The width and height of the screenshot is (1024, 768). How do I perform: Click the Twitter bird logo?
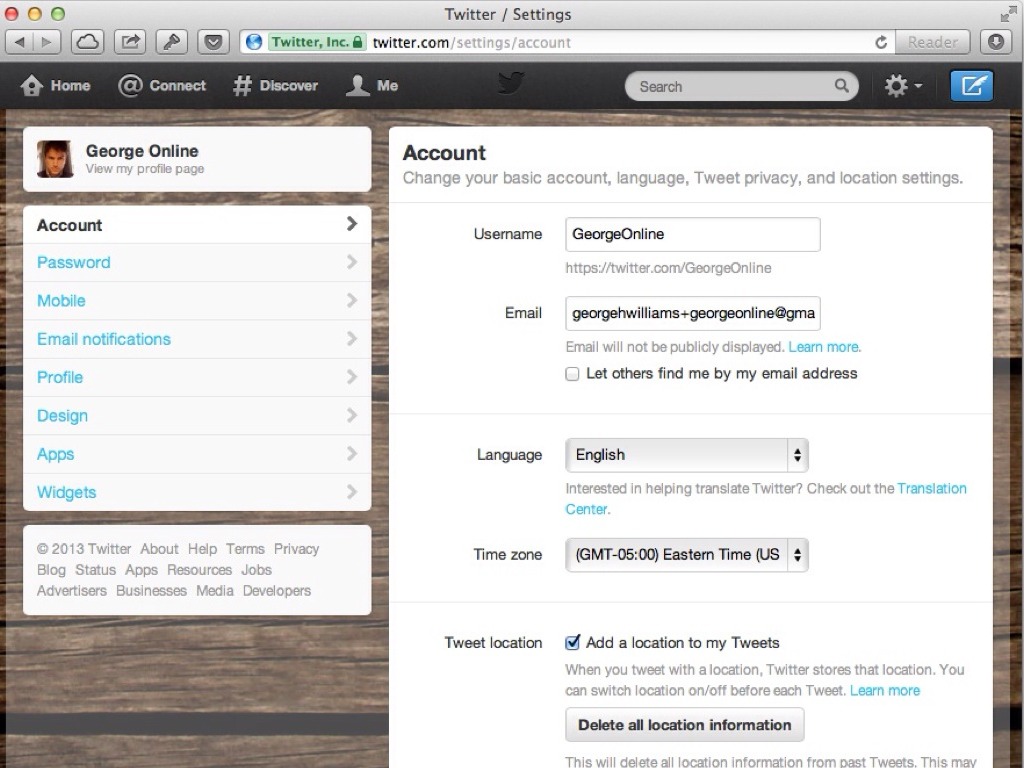(x=511, y=84)
